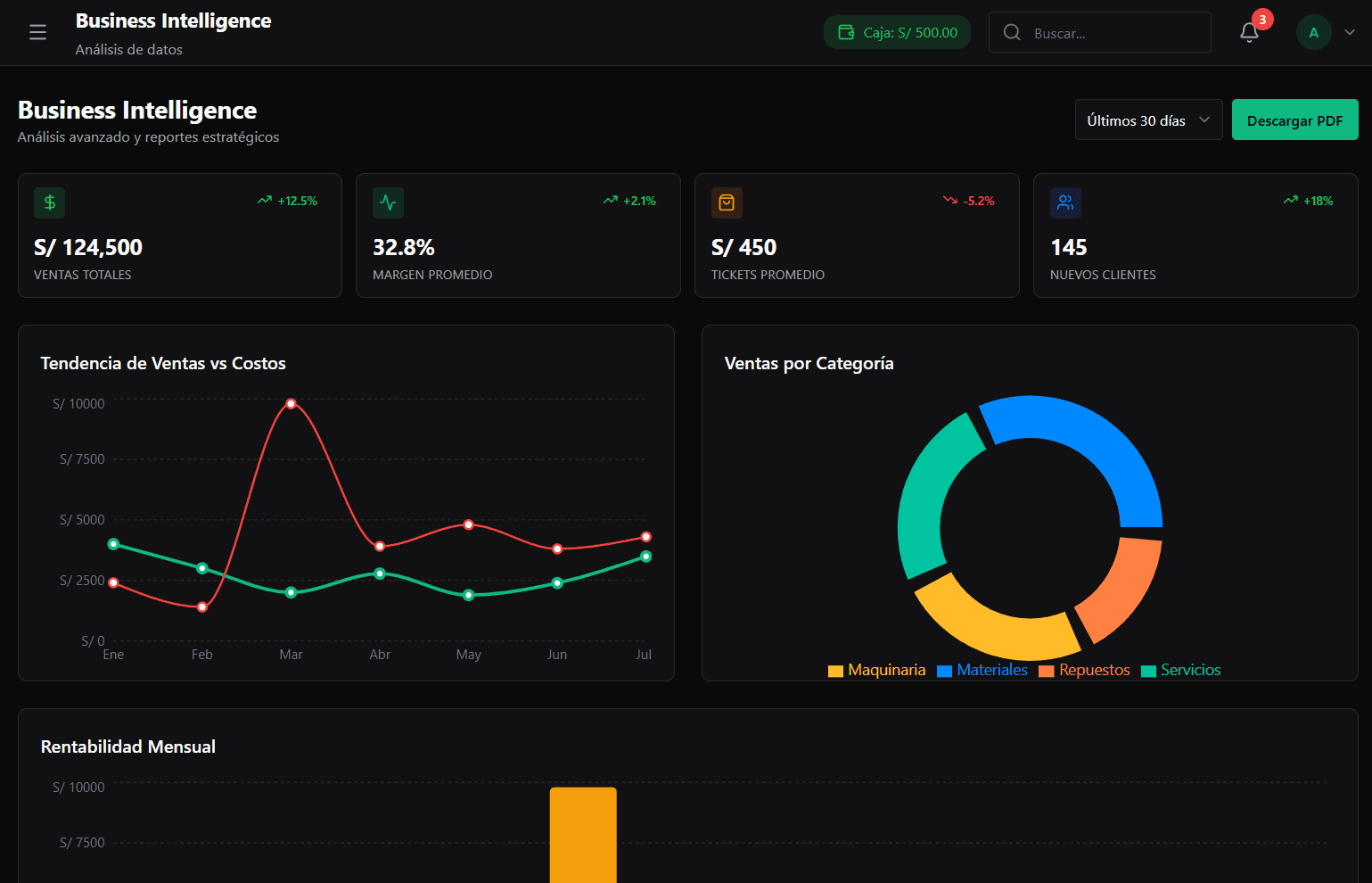Click the magnifier icon in the search box

1012,33
